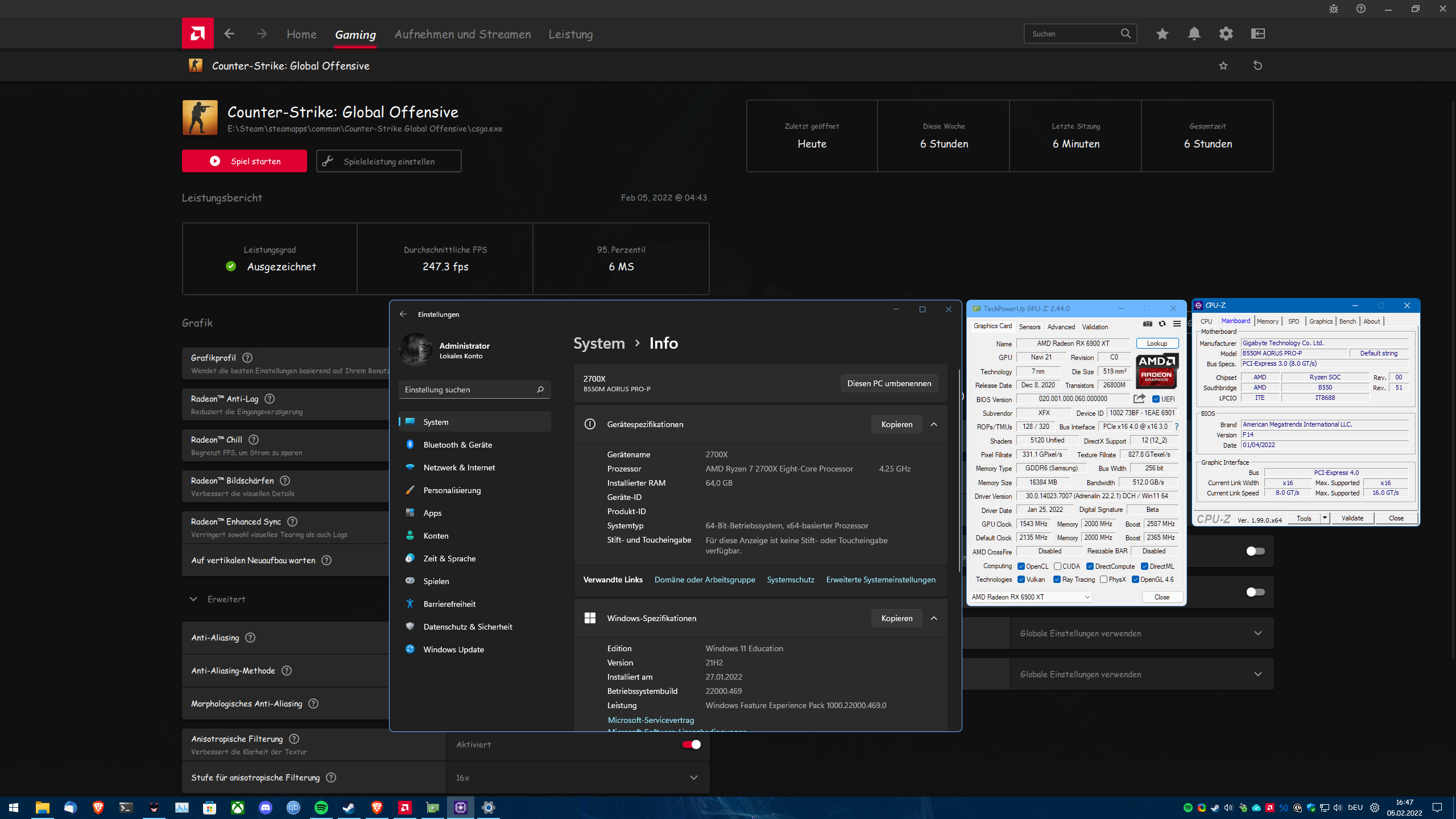Open Systemschutz link
The width and height of the screenshot is (1456, 819).
tap(791, 580)
